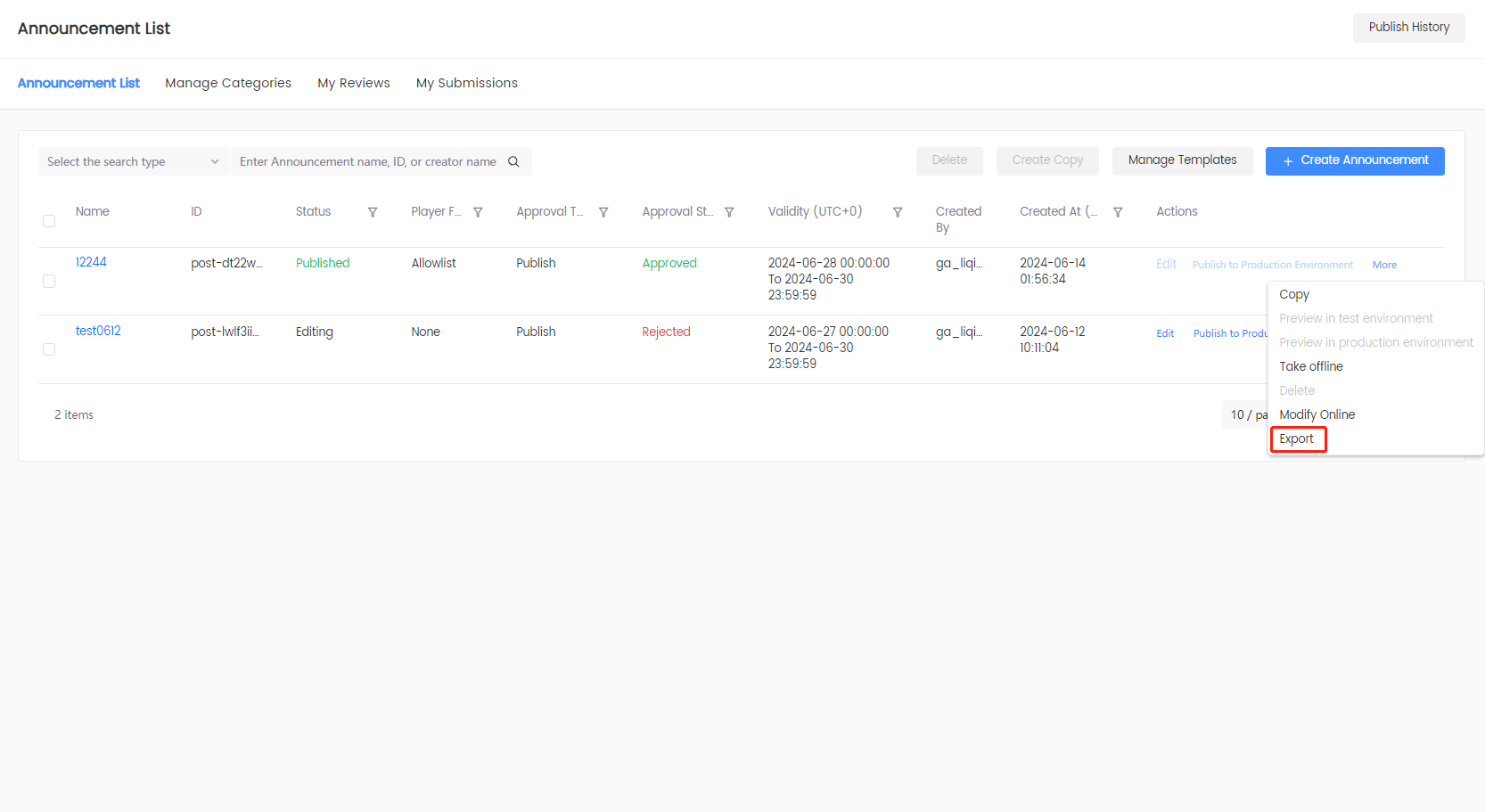The width and height of the screenshot is (1485, 812).
Task: Switch to the Manage Categories tab
Action: [x=228, y=83]
